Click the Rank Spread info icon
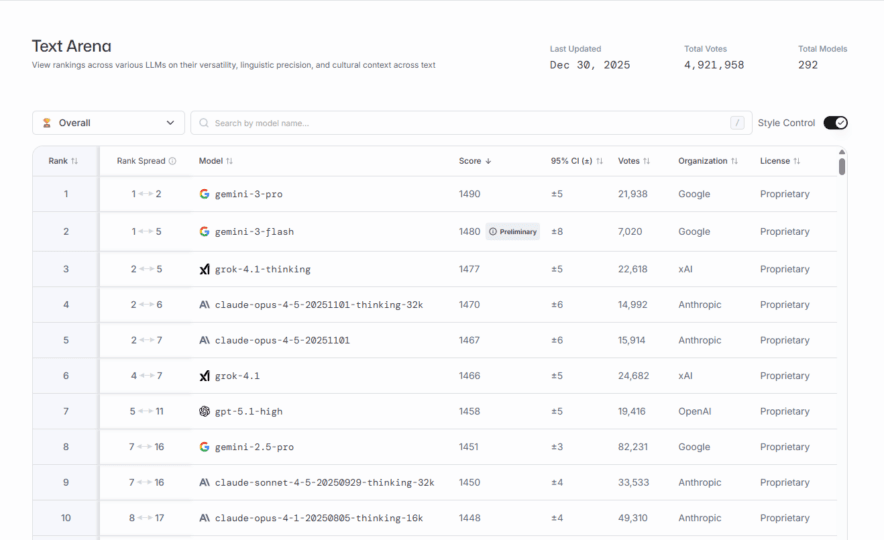Image resolution: width=884 pixels, height=540 pixels. [x=172, y=161]
